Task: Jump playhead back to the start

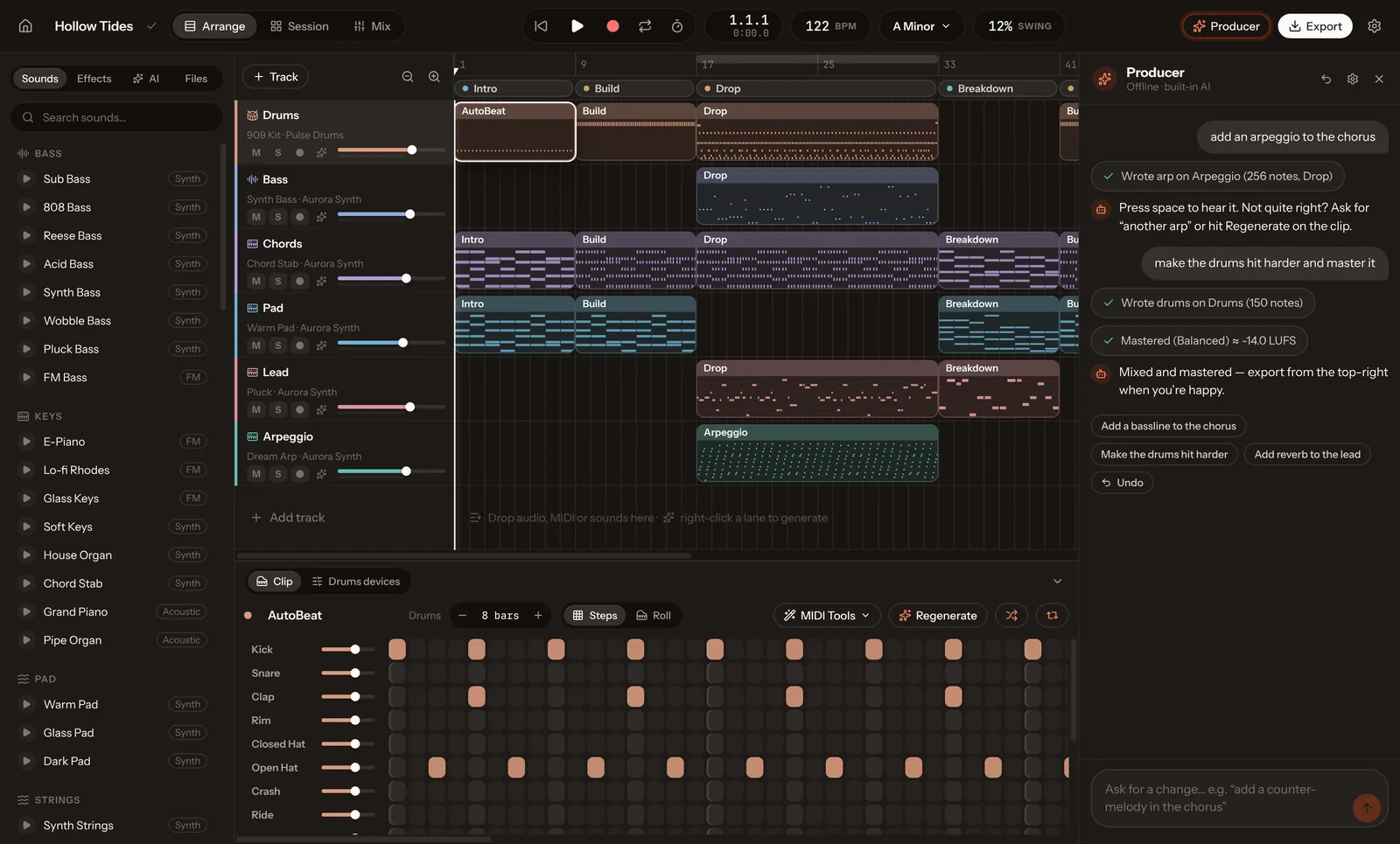Action: click(541, 26)
